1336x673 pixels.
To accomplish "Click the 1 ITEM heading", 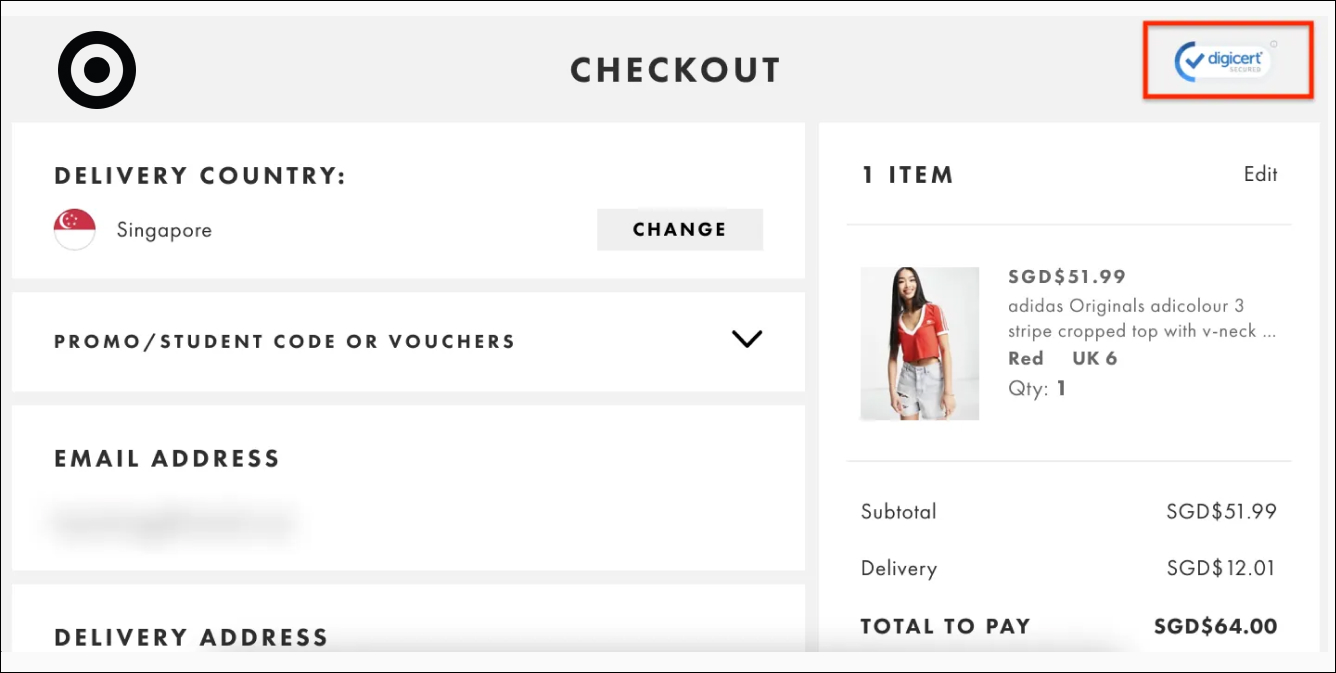I will [x=908, y=175].
